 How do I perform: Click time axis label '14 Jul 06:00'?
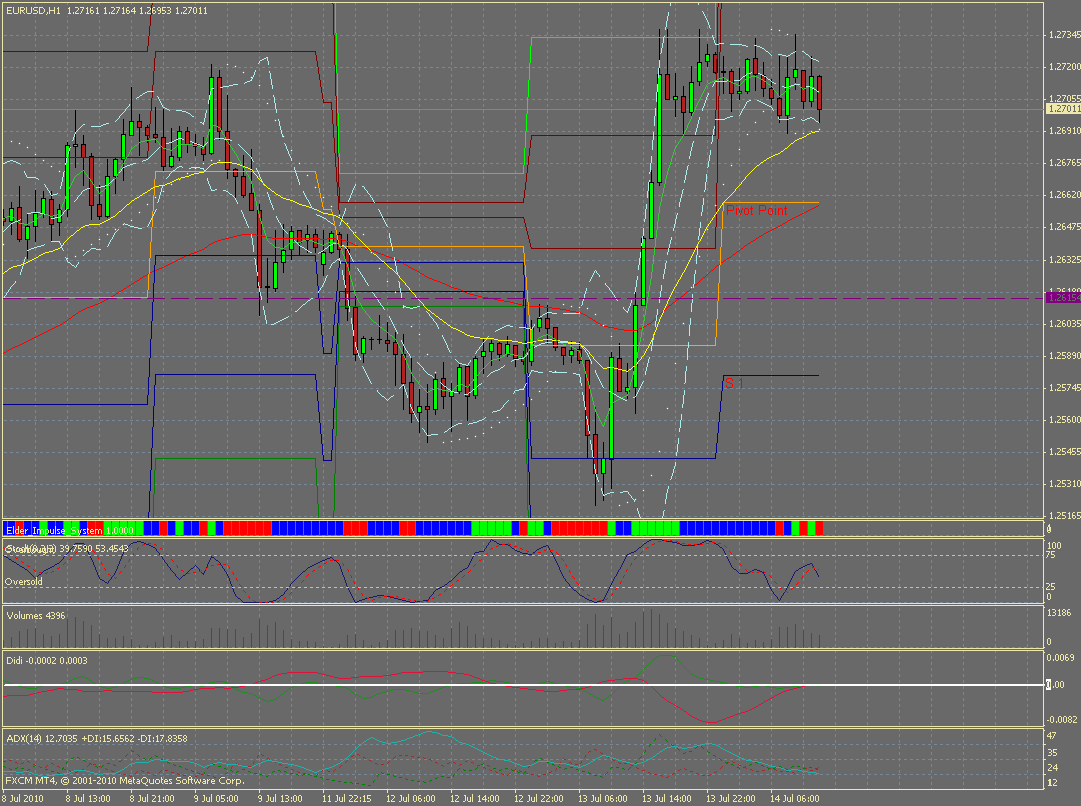pos(795,798)
